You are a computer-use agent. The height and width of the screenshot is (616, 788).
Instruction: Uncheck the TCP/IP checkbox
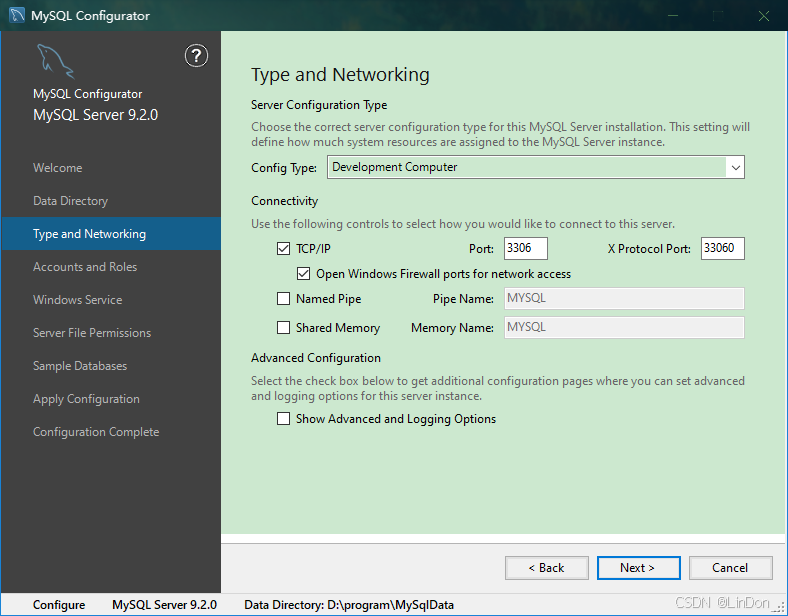click(x=283, y=249)
